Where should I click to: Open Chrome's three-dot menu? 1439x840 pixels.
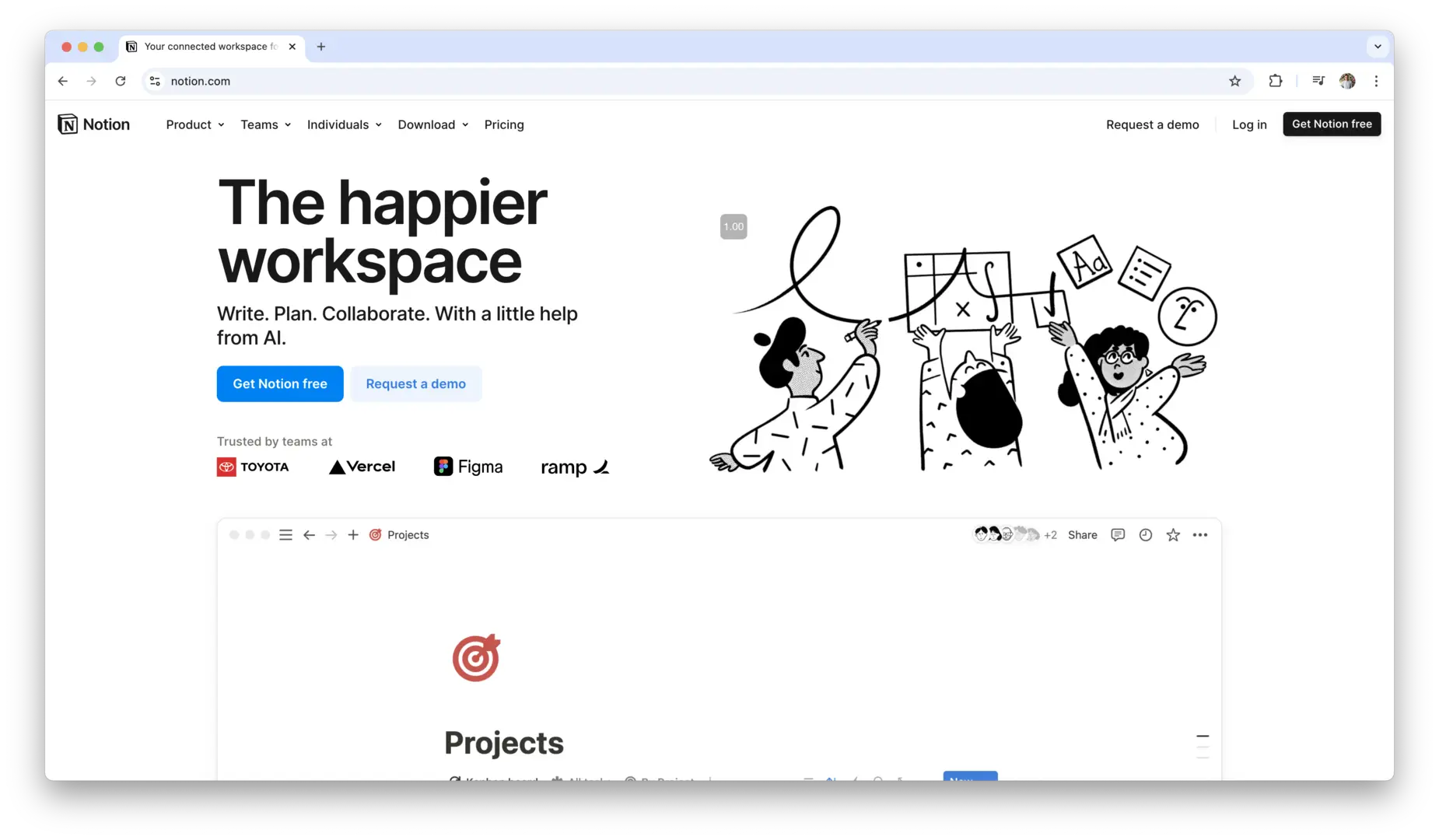1376,81
